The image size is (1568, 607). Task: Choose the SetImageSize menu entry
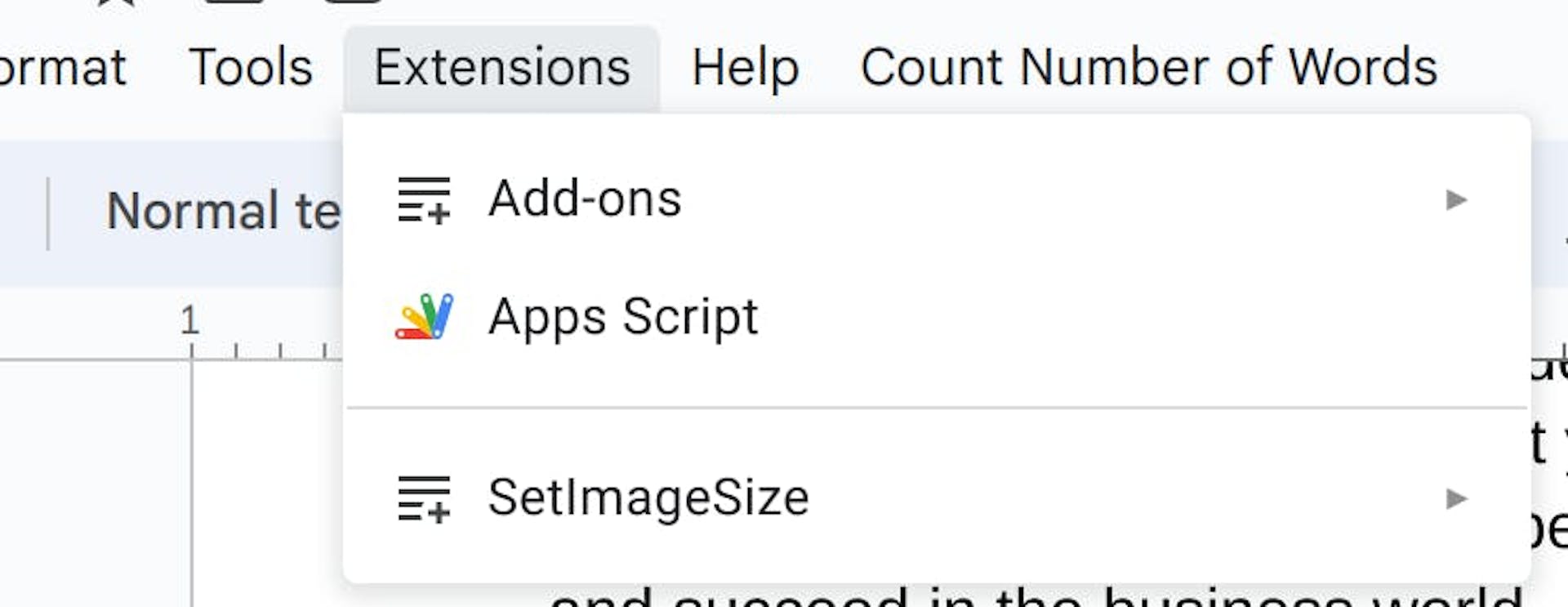tap(648, 498)
